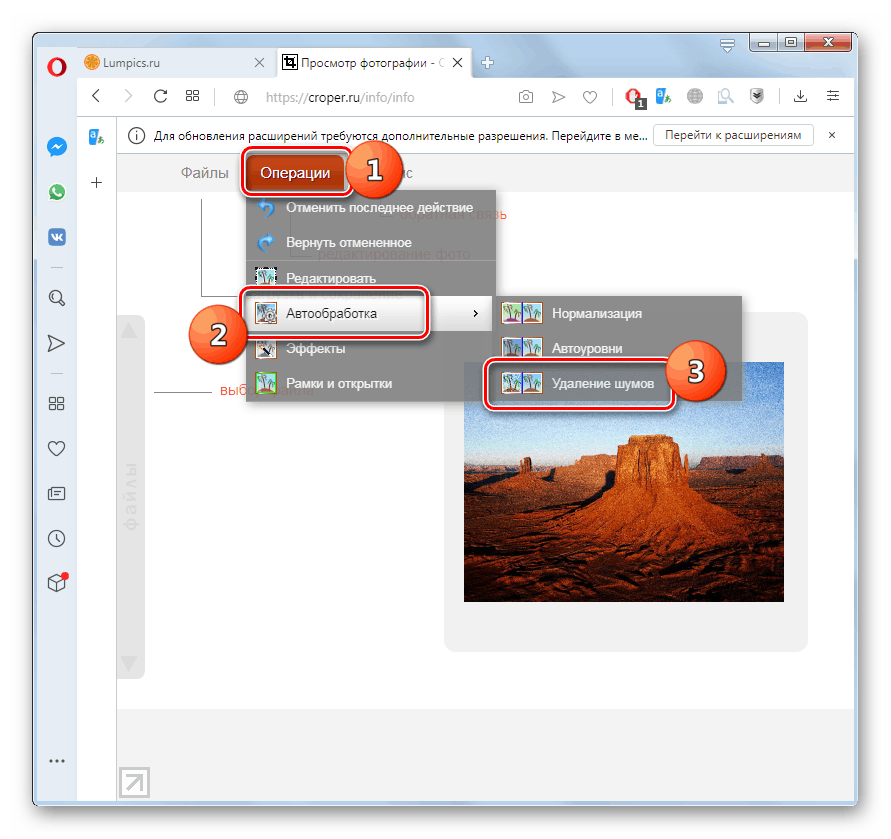Open My Flow arrow in sidebar
Image resolution: width=891 pixels, height=839 pixels.
click(x=56, y=343)
